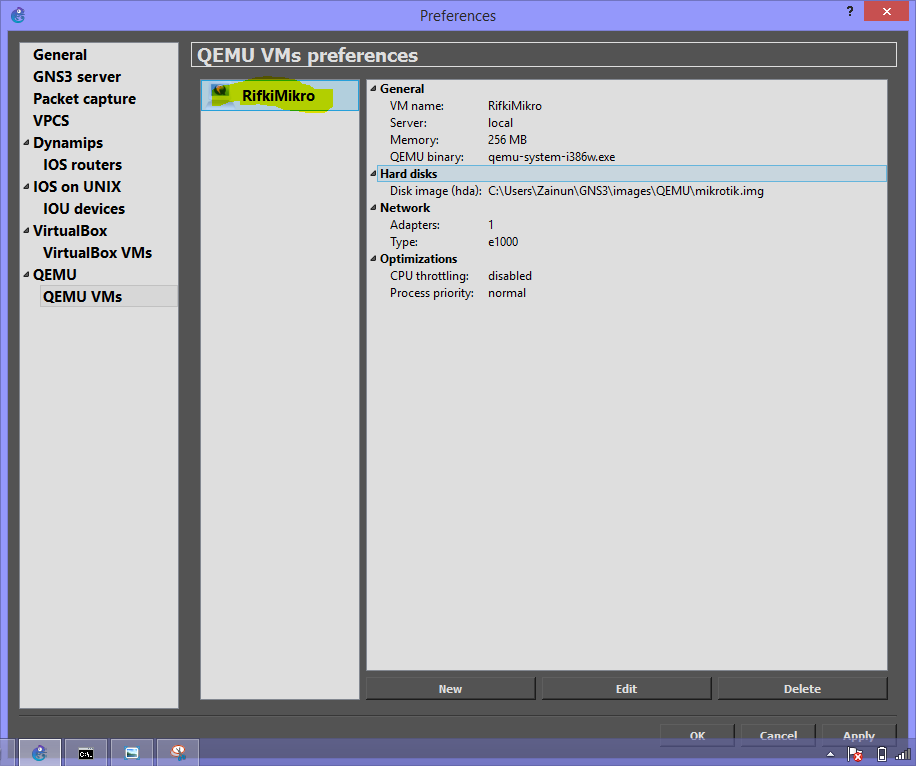Collapse the VirtualBox tree arrow
The width and height of the screenshot is (916, 766).
tap(26, 231)
